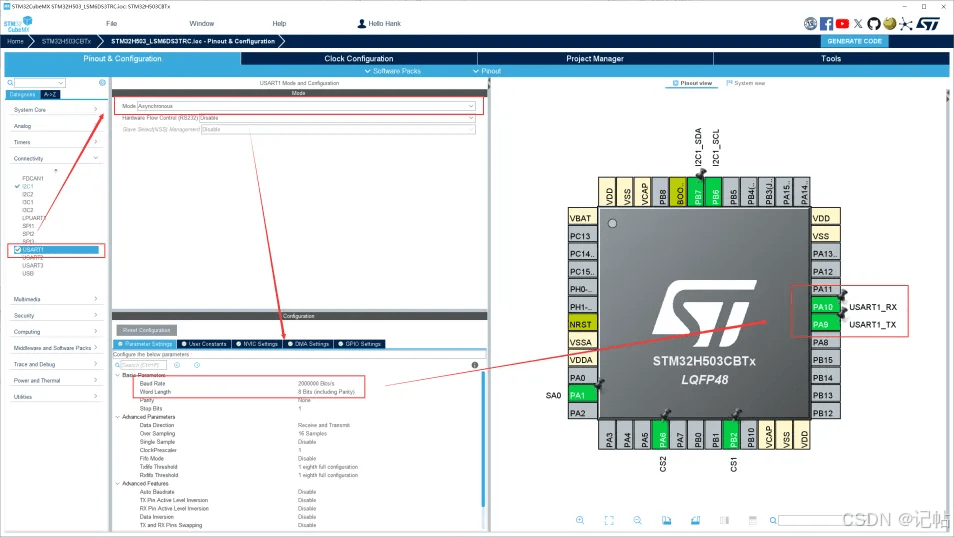Click the settings gear above Categories

102,83
